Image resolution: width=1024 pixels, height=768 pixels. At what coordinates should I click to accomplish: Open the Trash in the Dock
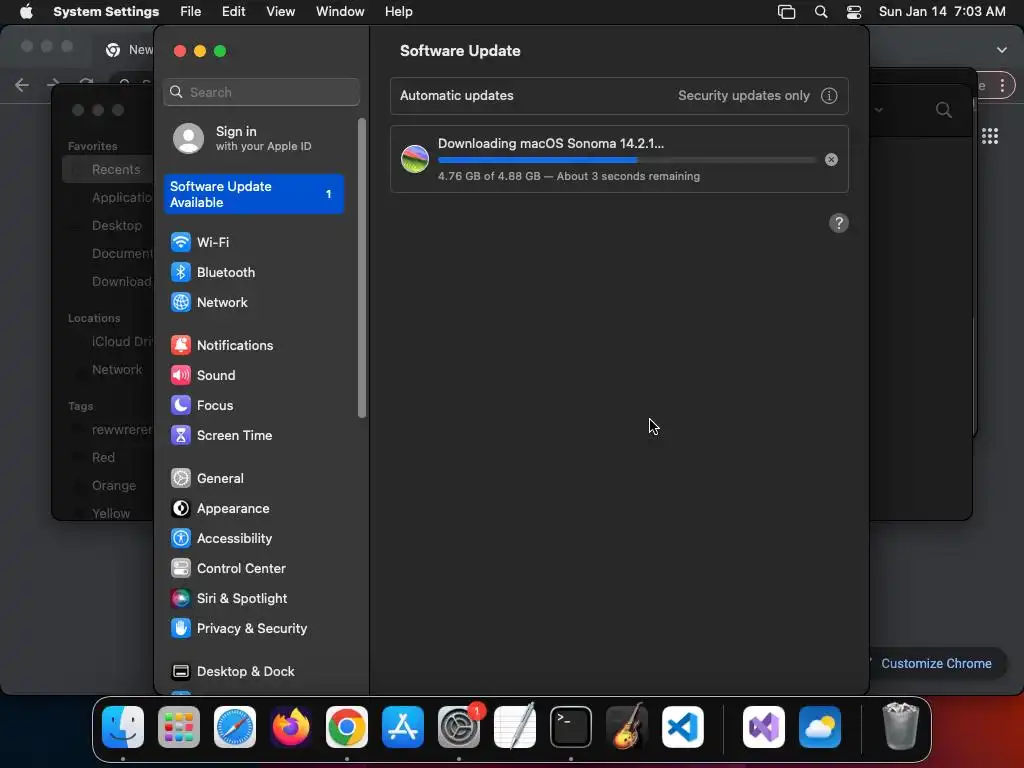coord(901,726)
